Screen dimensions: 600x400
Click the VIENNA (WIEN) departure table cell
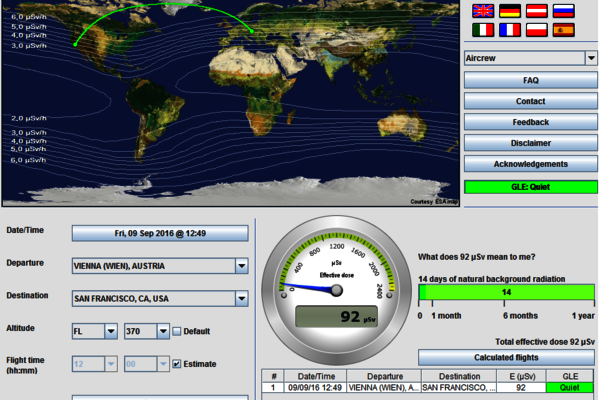[384, 388]
